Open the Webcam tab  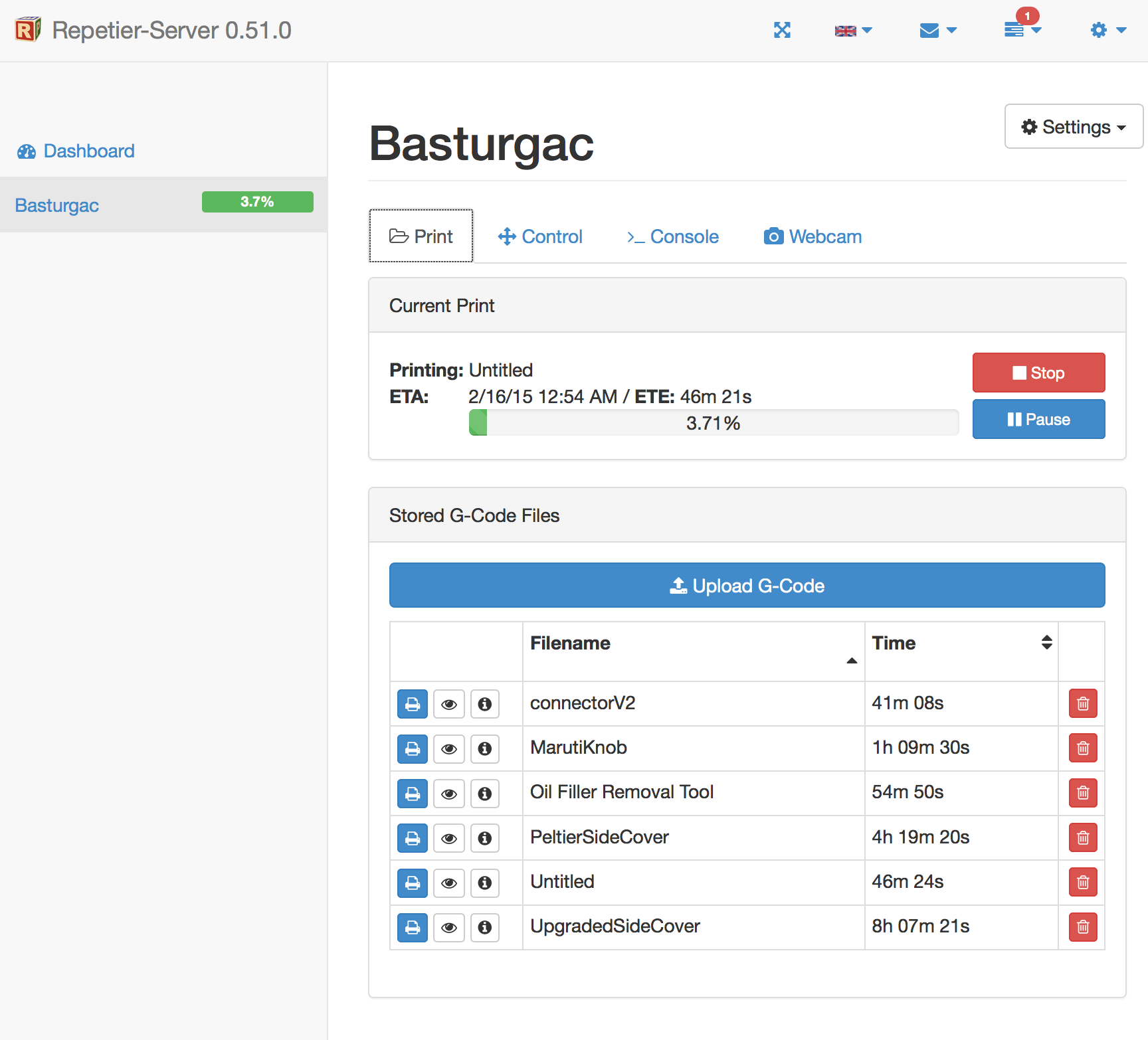click(813, 236)
